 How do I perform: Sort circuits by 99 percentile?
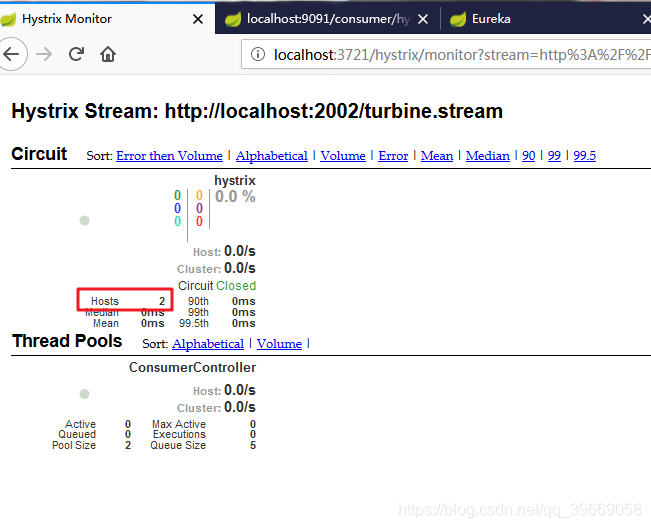coord(554,156)
